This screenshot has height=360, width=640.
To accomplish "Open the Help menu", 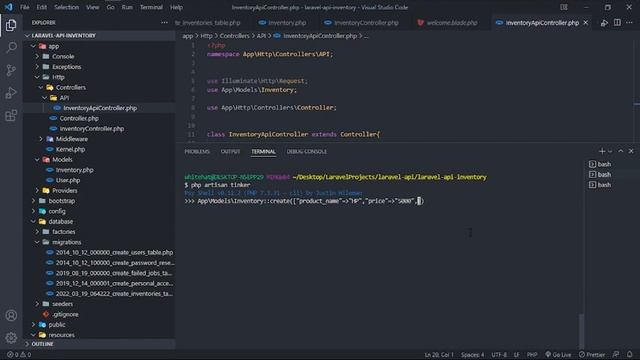I will click(176, 7).
